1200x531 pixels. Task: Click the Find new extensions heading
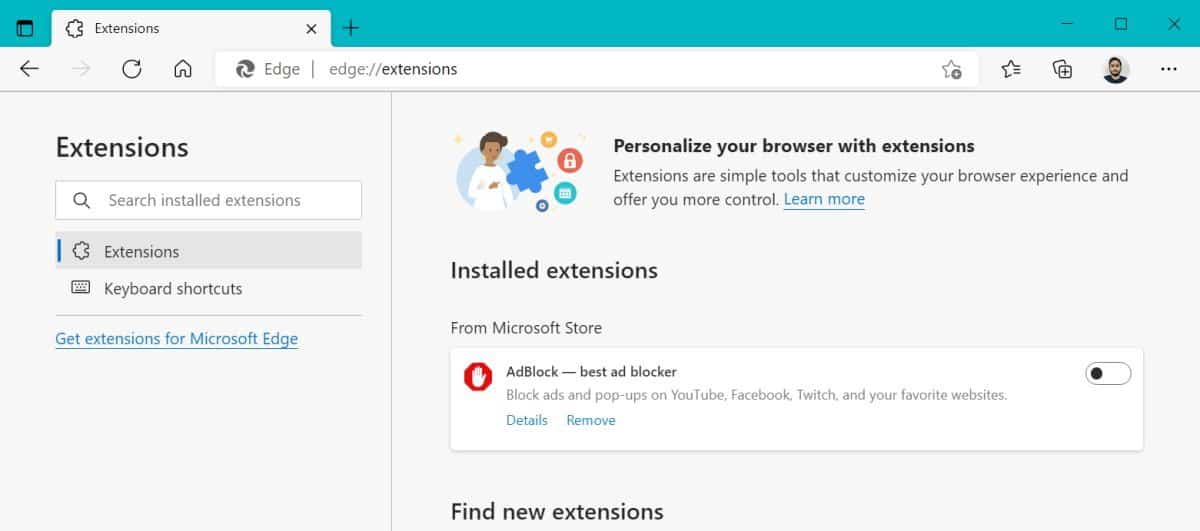pos(557,511)
